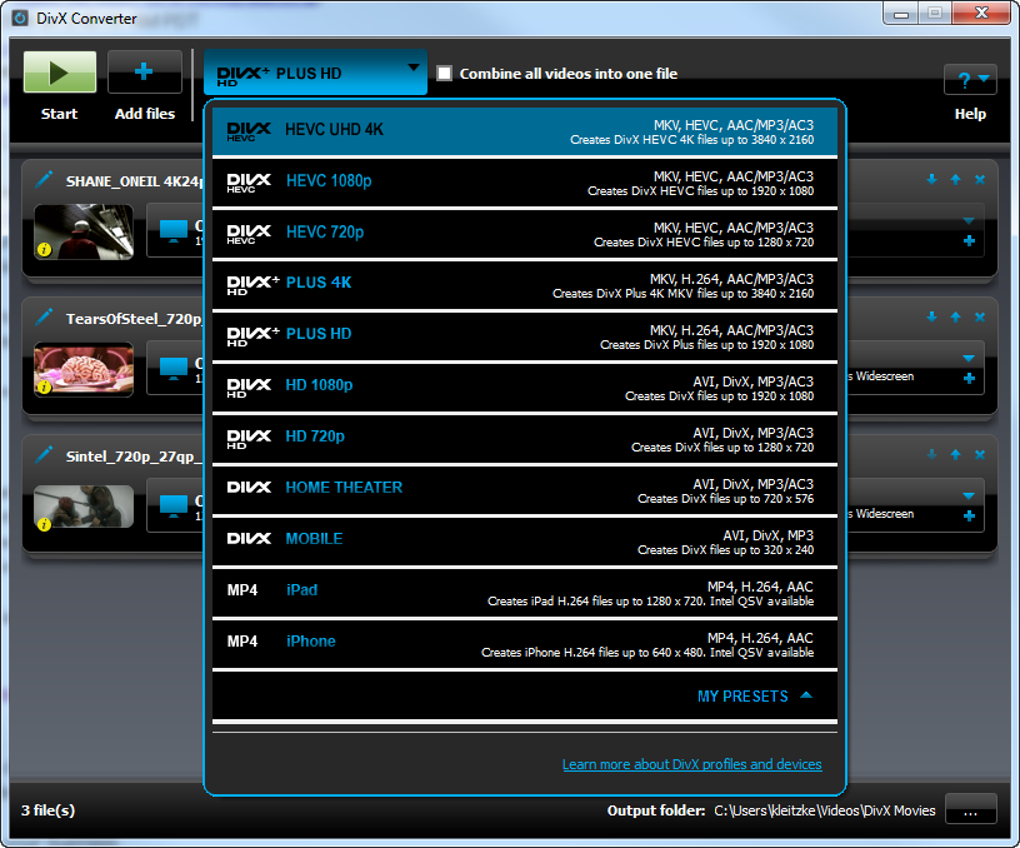Choose the PLUS HD profile entry

tap(524, 337)
